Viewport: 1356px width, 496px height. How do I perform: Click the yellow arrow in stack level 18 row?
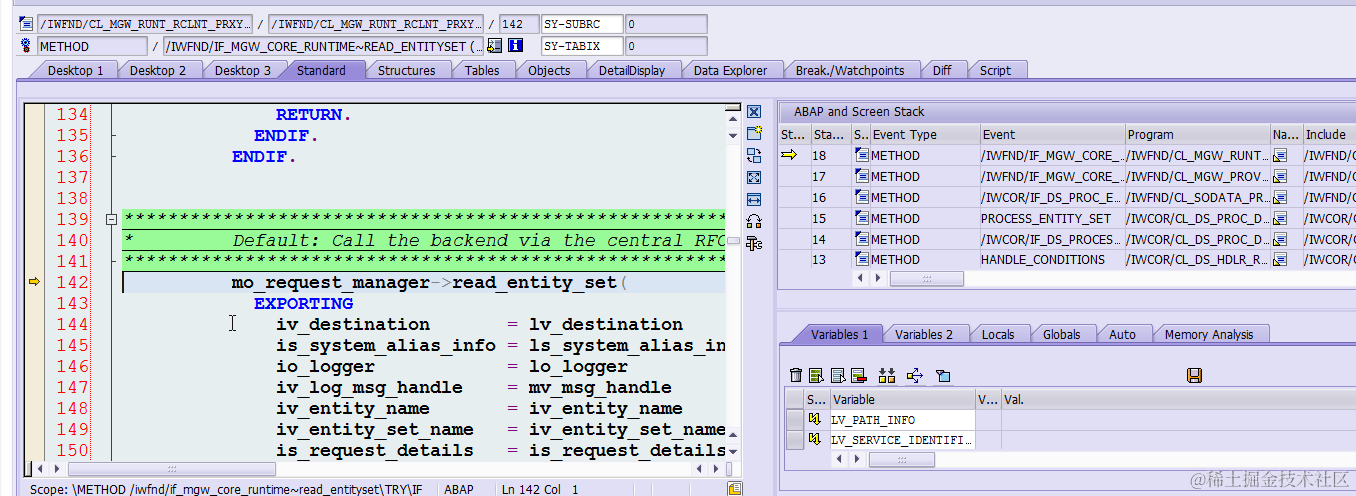[789, 155]
